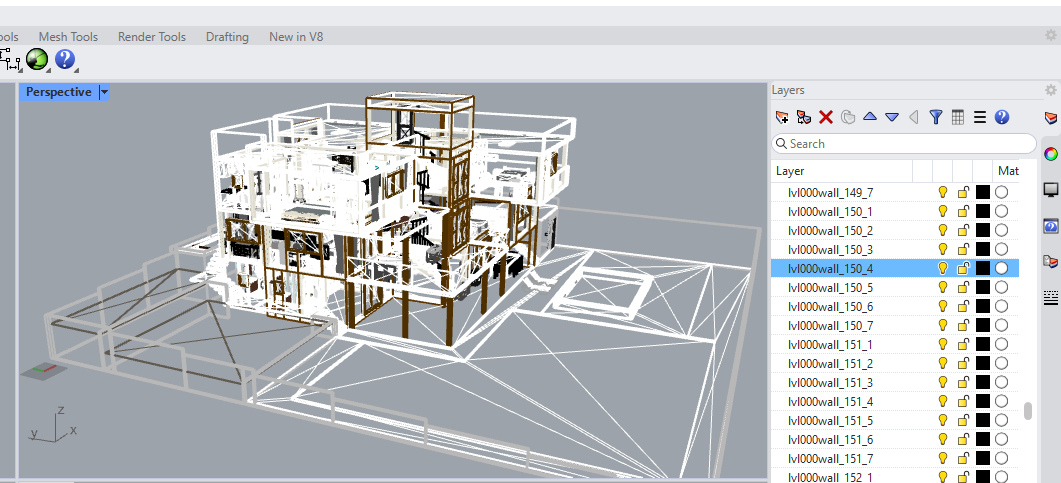This screenshot has width=1061, height=483.
Task: Switch to Render Tools tab
Action: point(152,37)
